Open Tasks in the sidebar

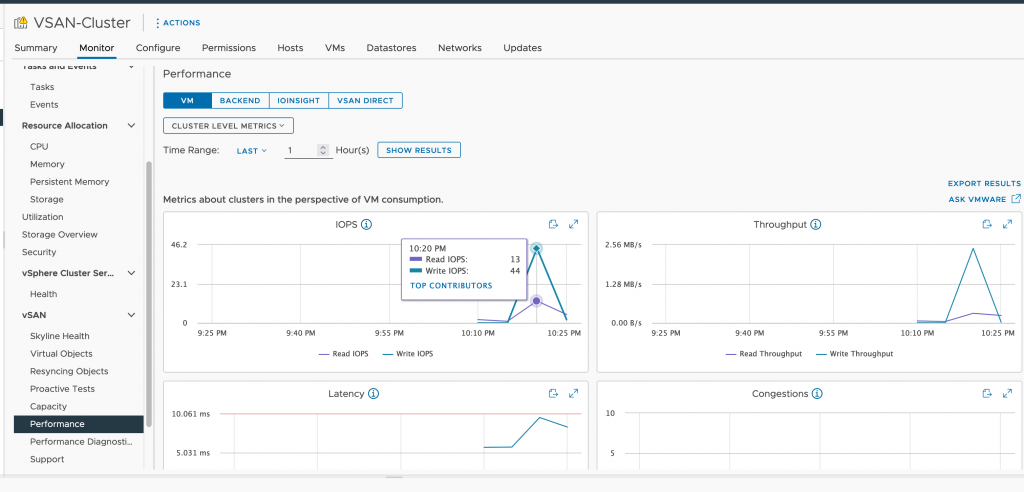42,87
